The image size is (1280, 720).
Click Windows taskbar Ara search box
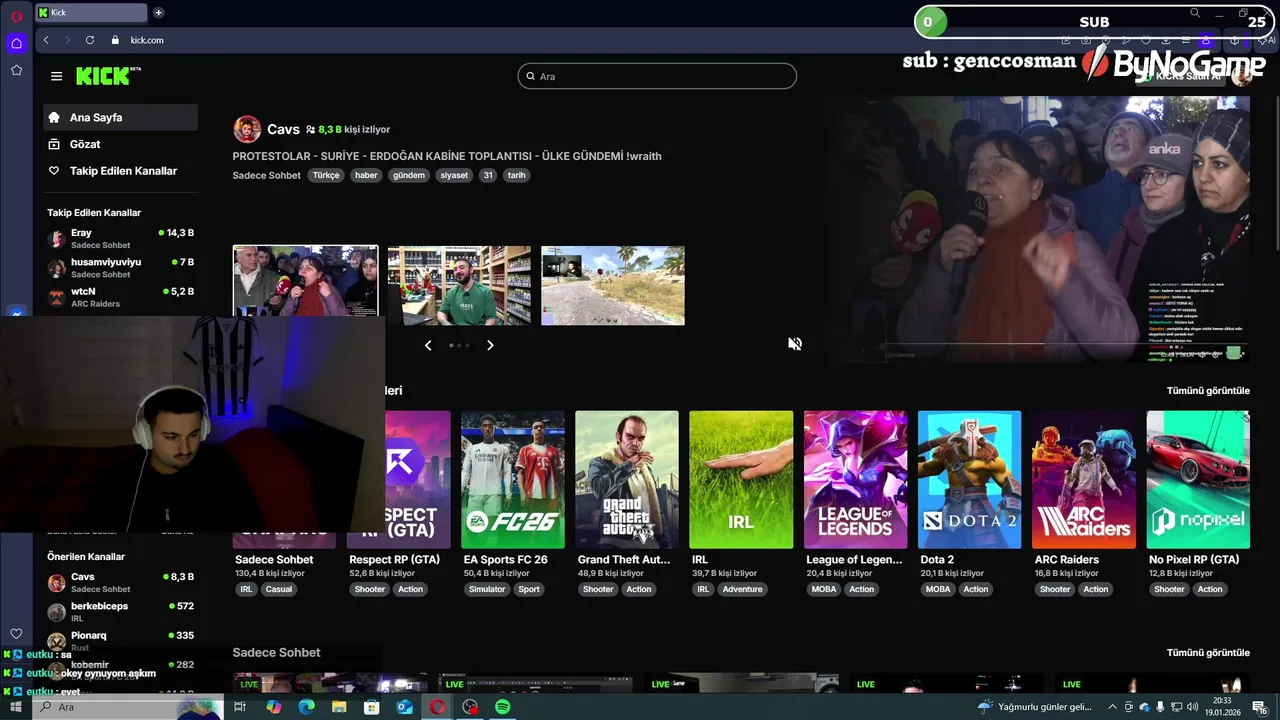click(x=128, y=707)
